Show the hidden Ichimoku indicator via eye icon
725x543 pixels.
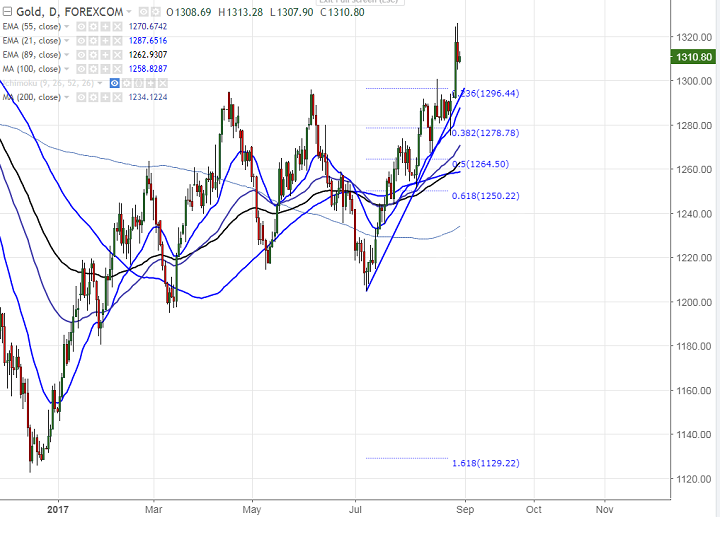click(x=114, y=83)
